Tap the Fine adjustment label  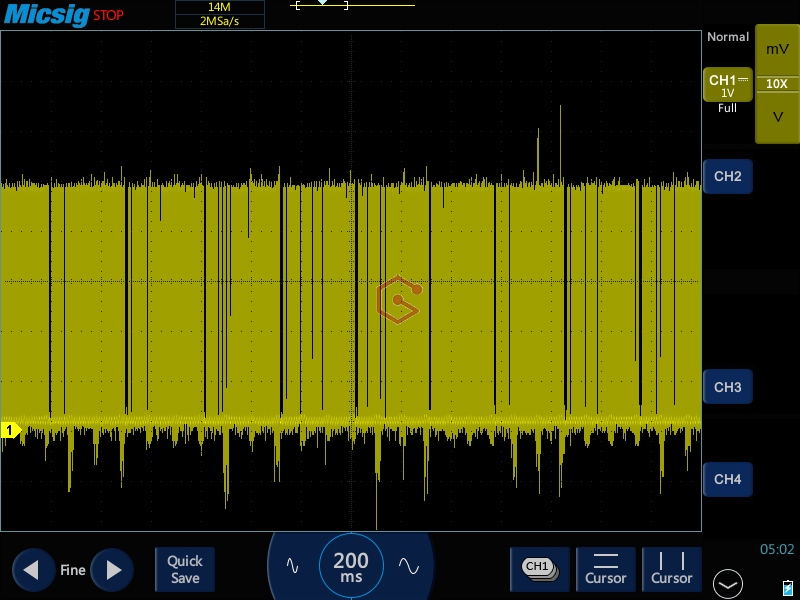pyautogui.click(x=72, y=570)
